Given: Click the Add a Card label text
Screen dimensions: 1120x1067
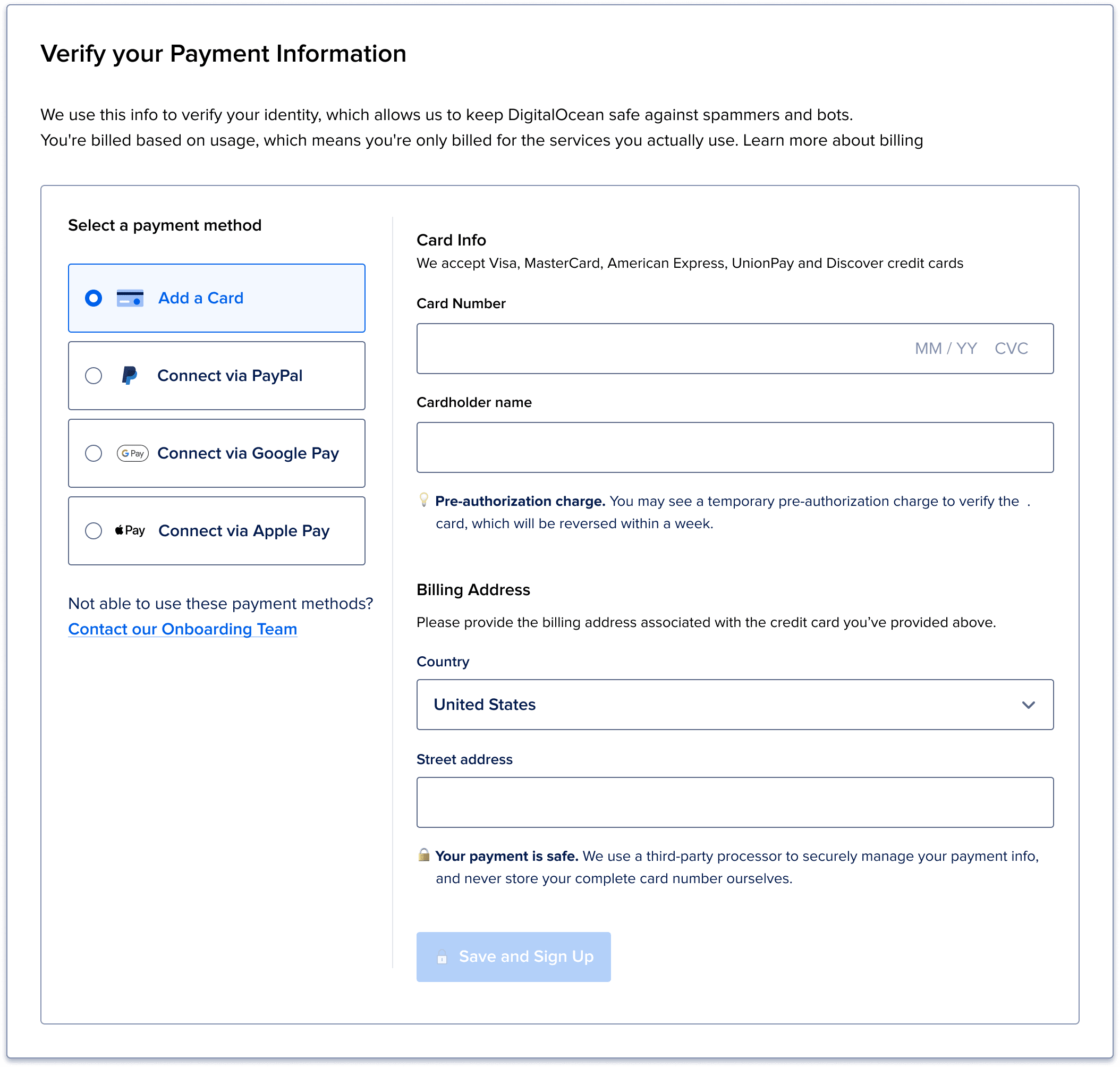Looking at the screenshot, I should [201, 298].
